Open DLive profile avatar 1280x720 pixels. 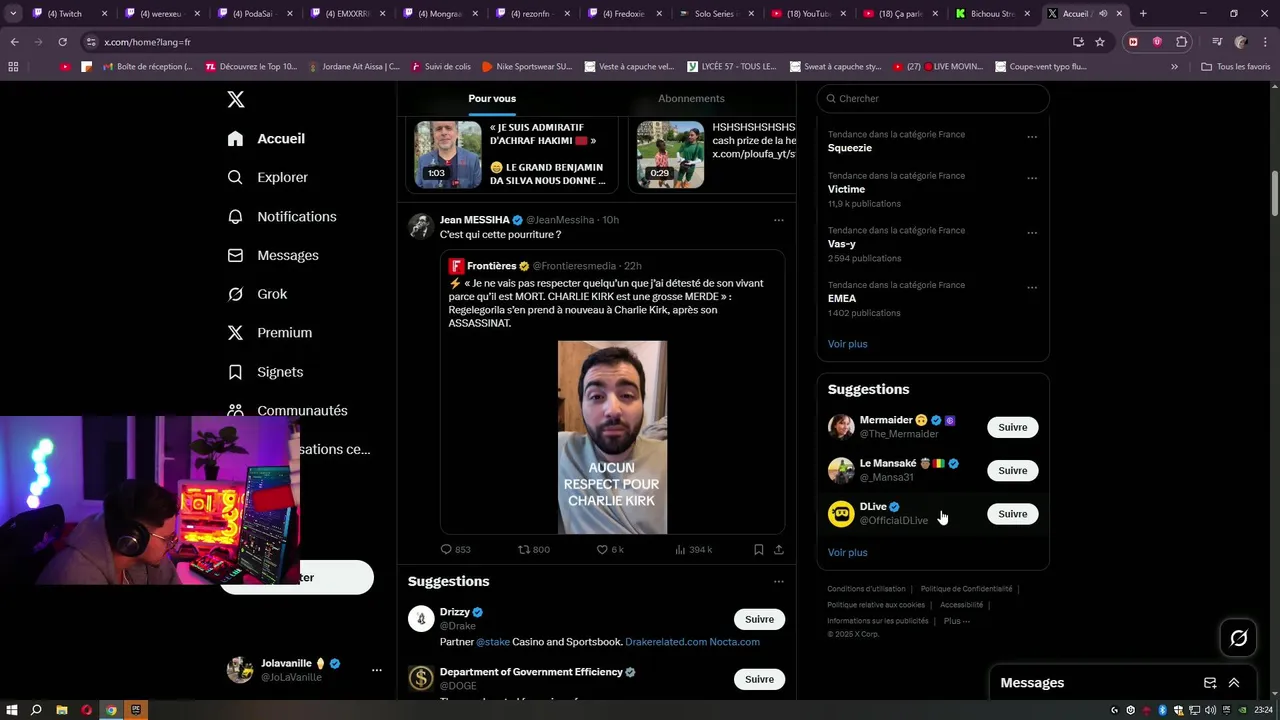click(x=841, y=514)
